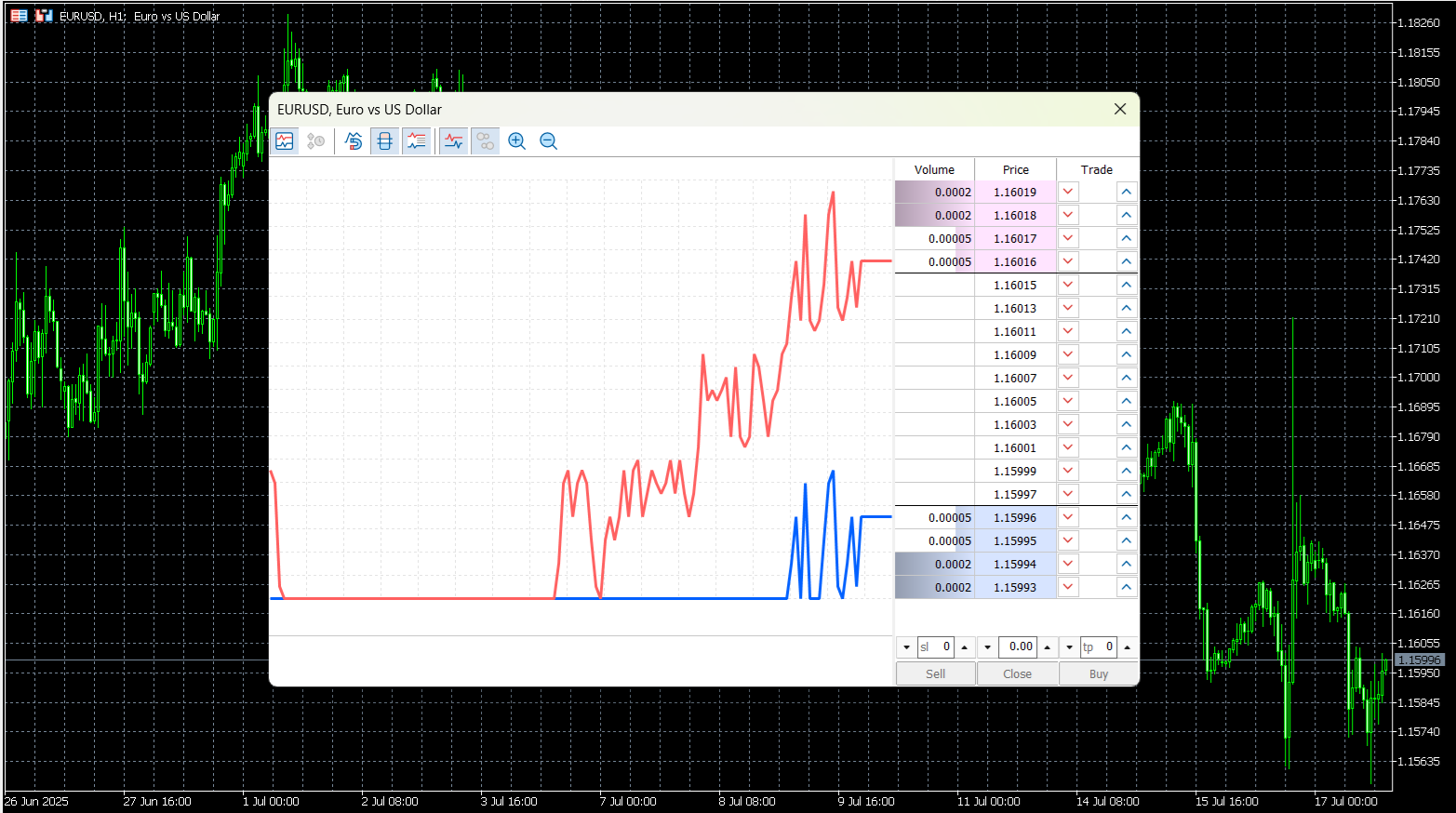Increase the take profit value arrow
This screenshot has height=813, width=1456.
point(1128,647)
